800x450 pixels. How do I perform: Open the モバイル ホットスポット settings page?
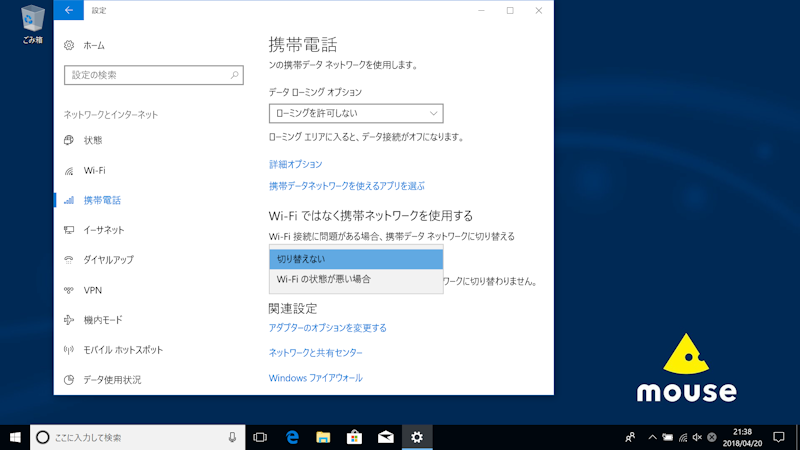(122, 350)
